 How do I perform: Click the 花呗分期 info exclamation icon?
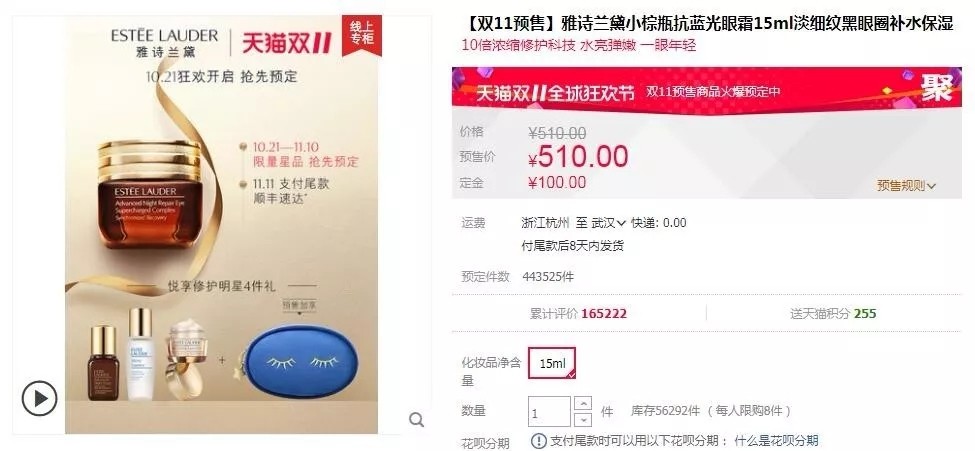(538, 441)
